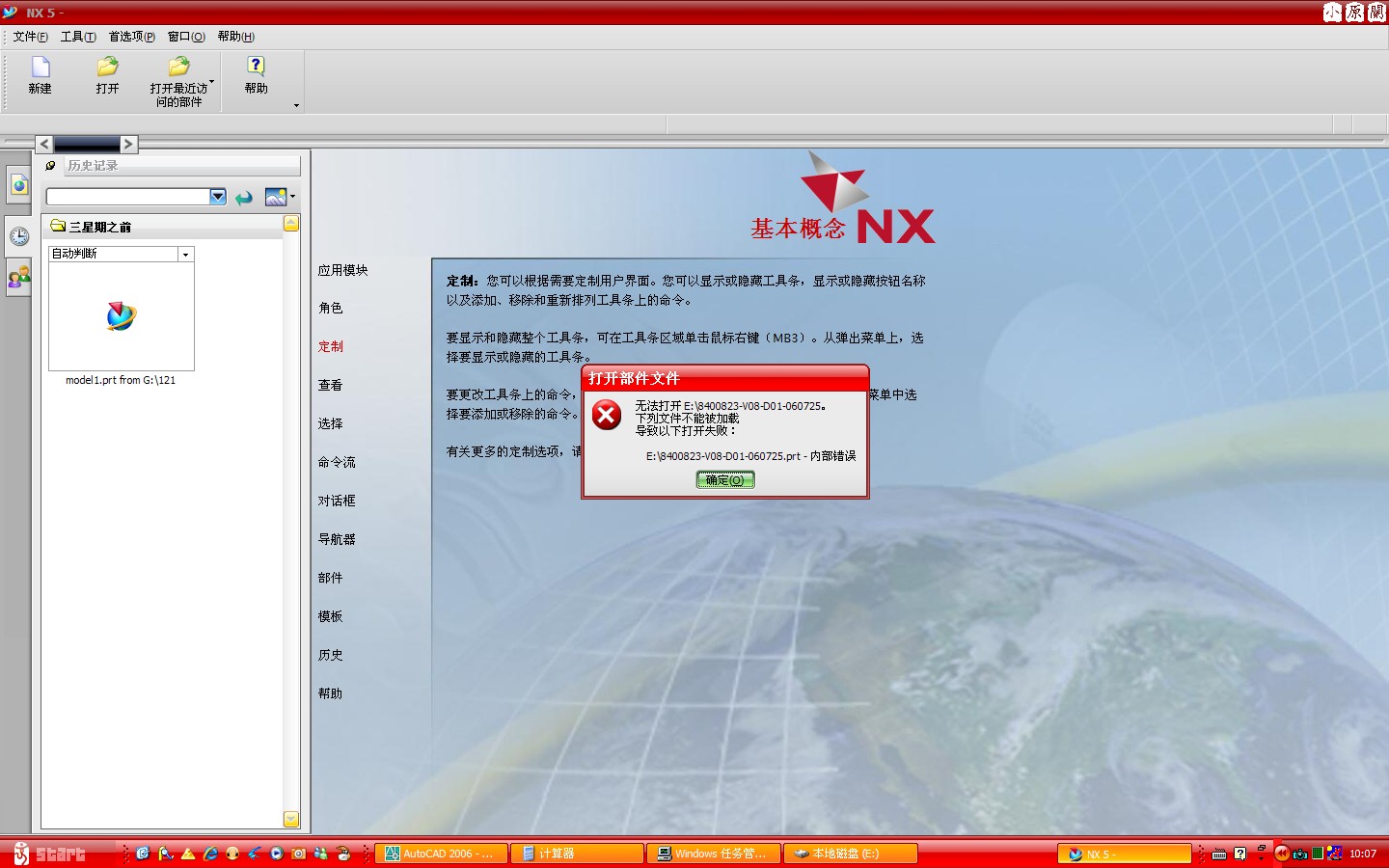Click 确定(O) in the error dialog

725,480
